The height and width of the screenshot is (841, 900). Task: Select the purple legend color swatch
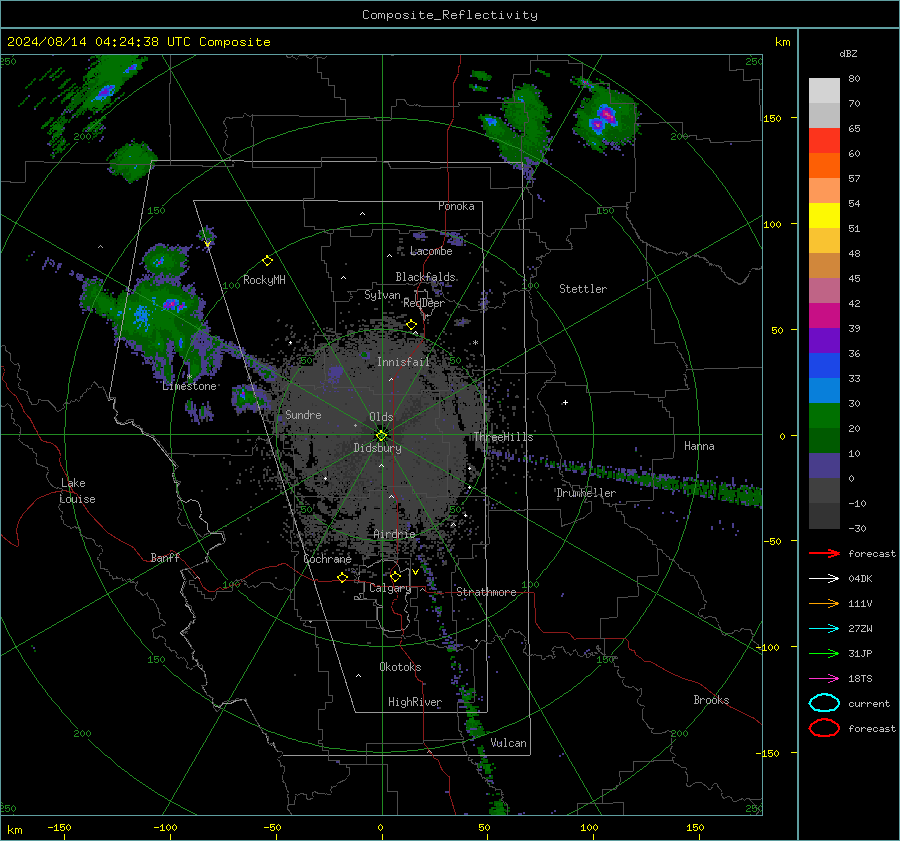coord(824,340)
